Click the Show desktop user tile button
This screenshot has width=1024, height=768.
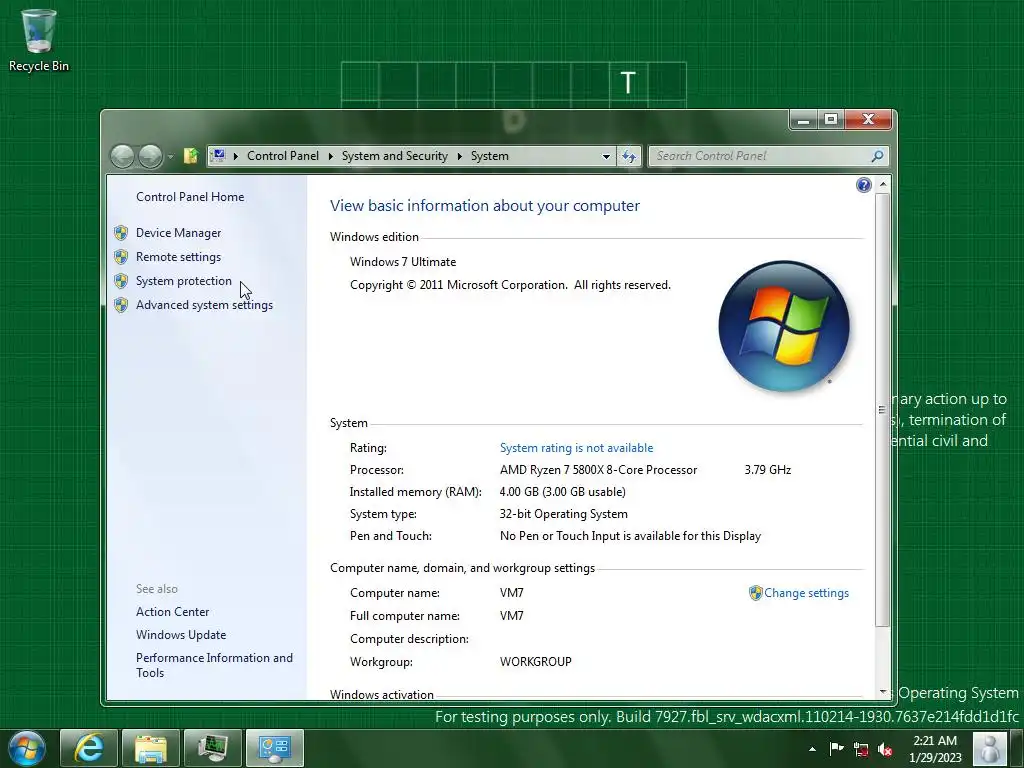pyautogui.click(x=990, y=748)
